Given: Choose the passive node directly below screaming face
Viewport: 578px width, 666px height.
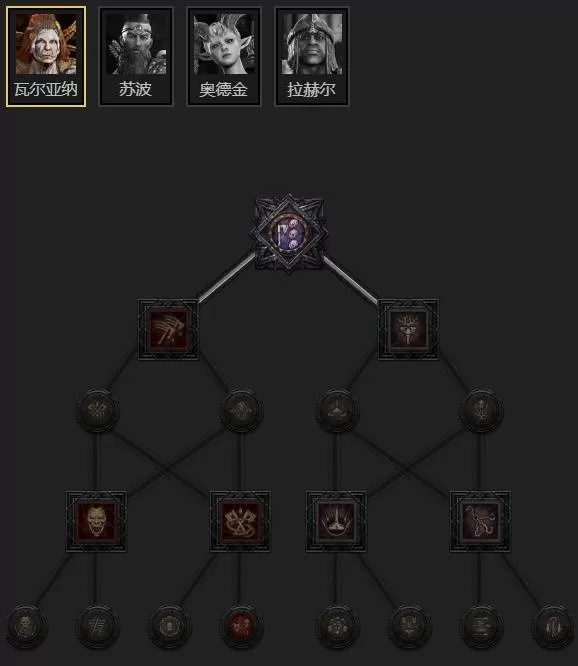Looking at the screenshot, I should pyautogui.click(x=97, y=627).
